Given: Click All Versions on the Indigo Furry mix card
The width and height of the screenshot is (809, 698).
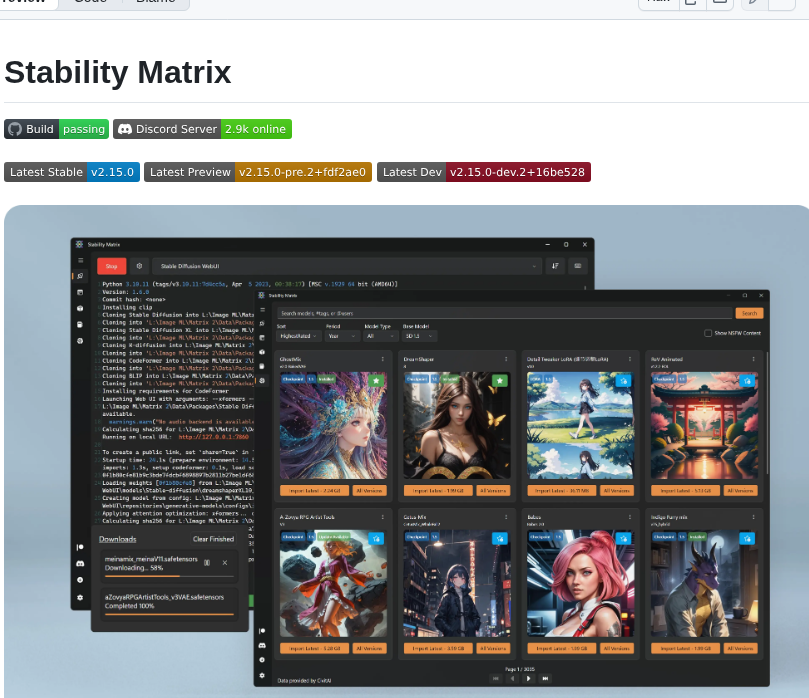Looking at the screenshot, I should click(740, 648).
